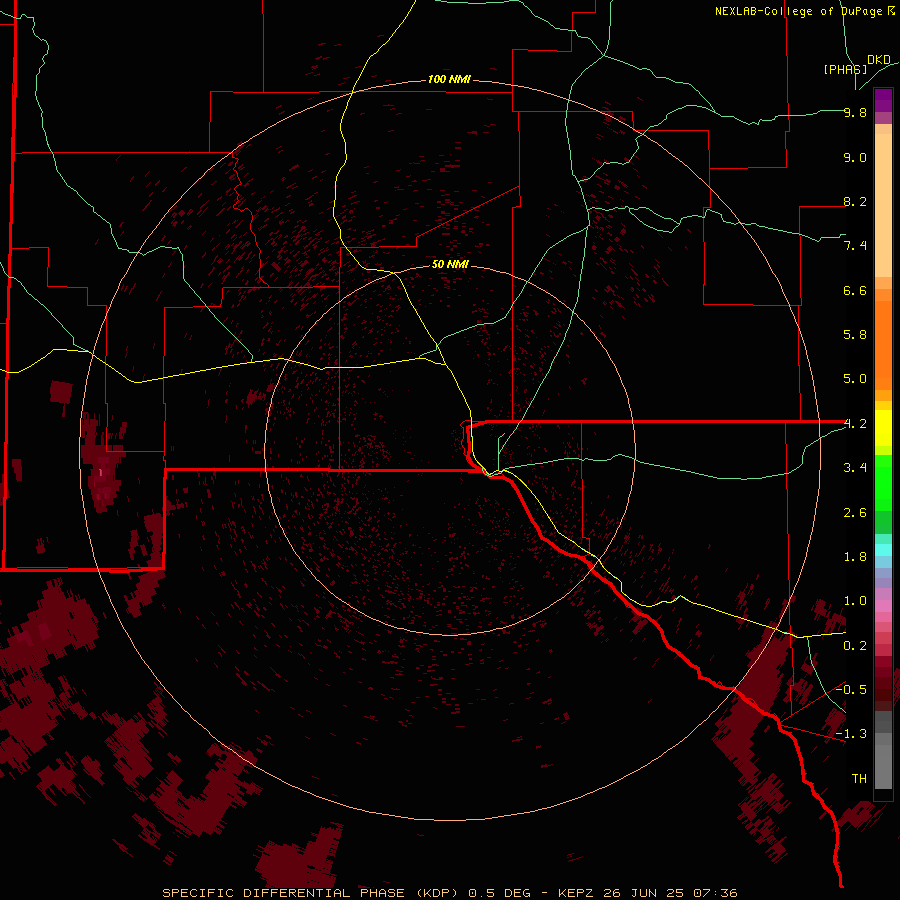Click the 50 NMI range ring label
Viewport: 900px width, 900px height.
click(x=450, y=264)
